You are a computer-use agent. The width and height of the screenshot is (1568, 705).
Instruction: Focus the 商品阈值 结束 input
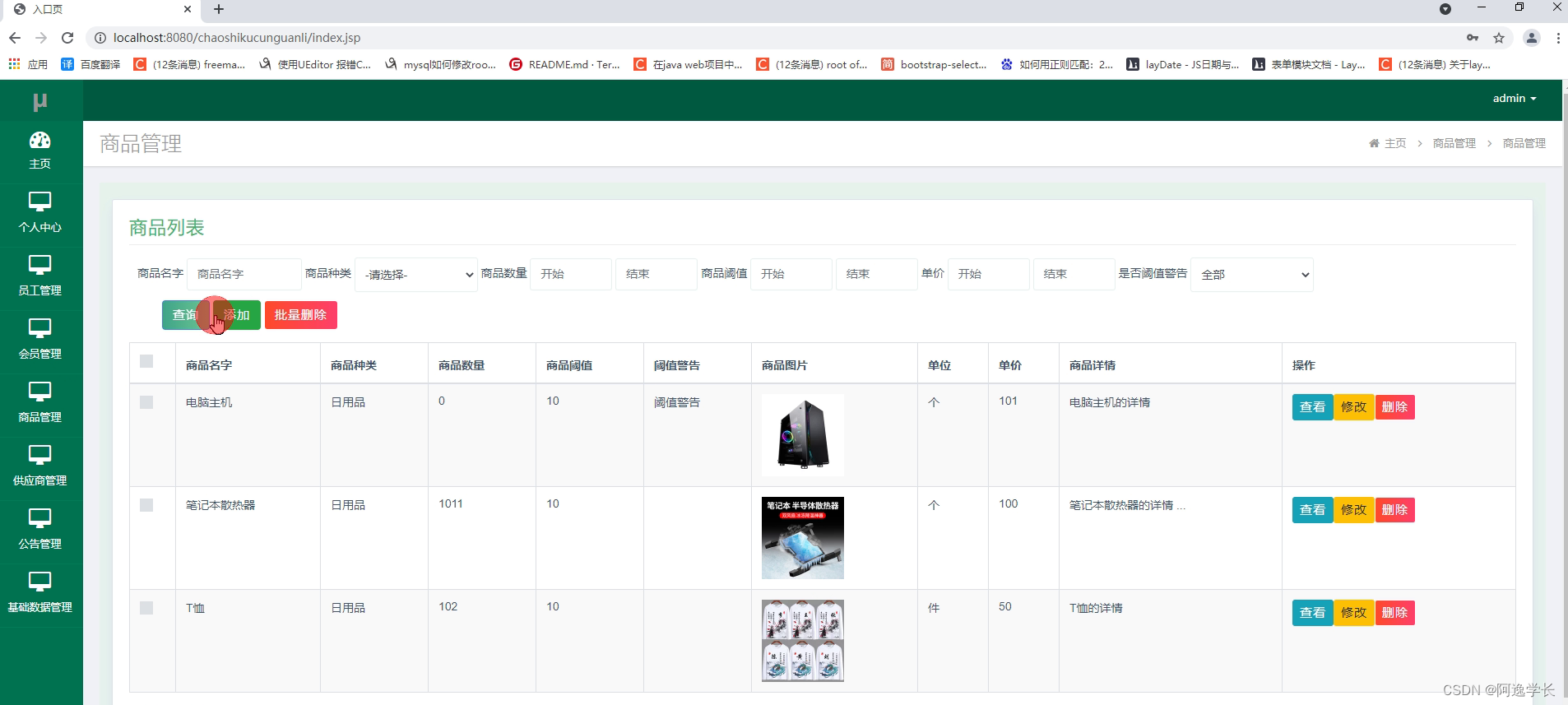click(x=877, y=274)
